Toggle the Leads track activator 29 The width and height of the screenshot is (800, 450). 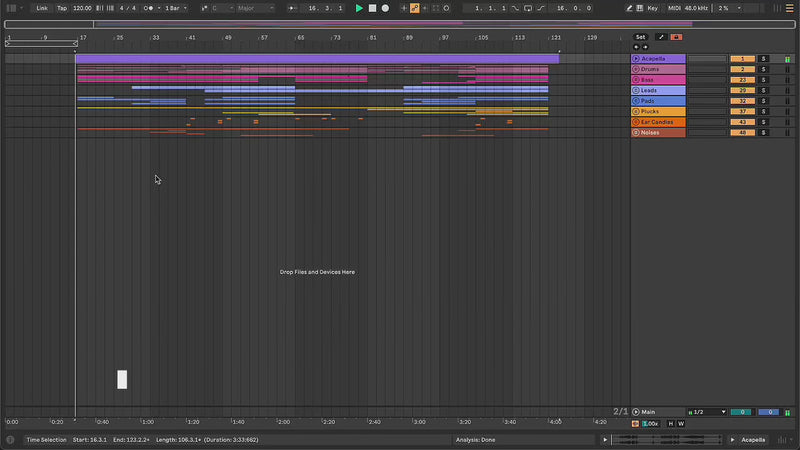(x=742, y=90)
